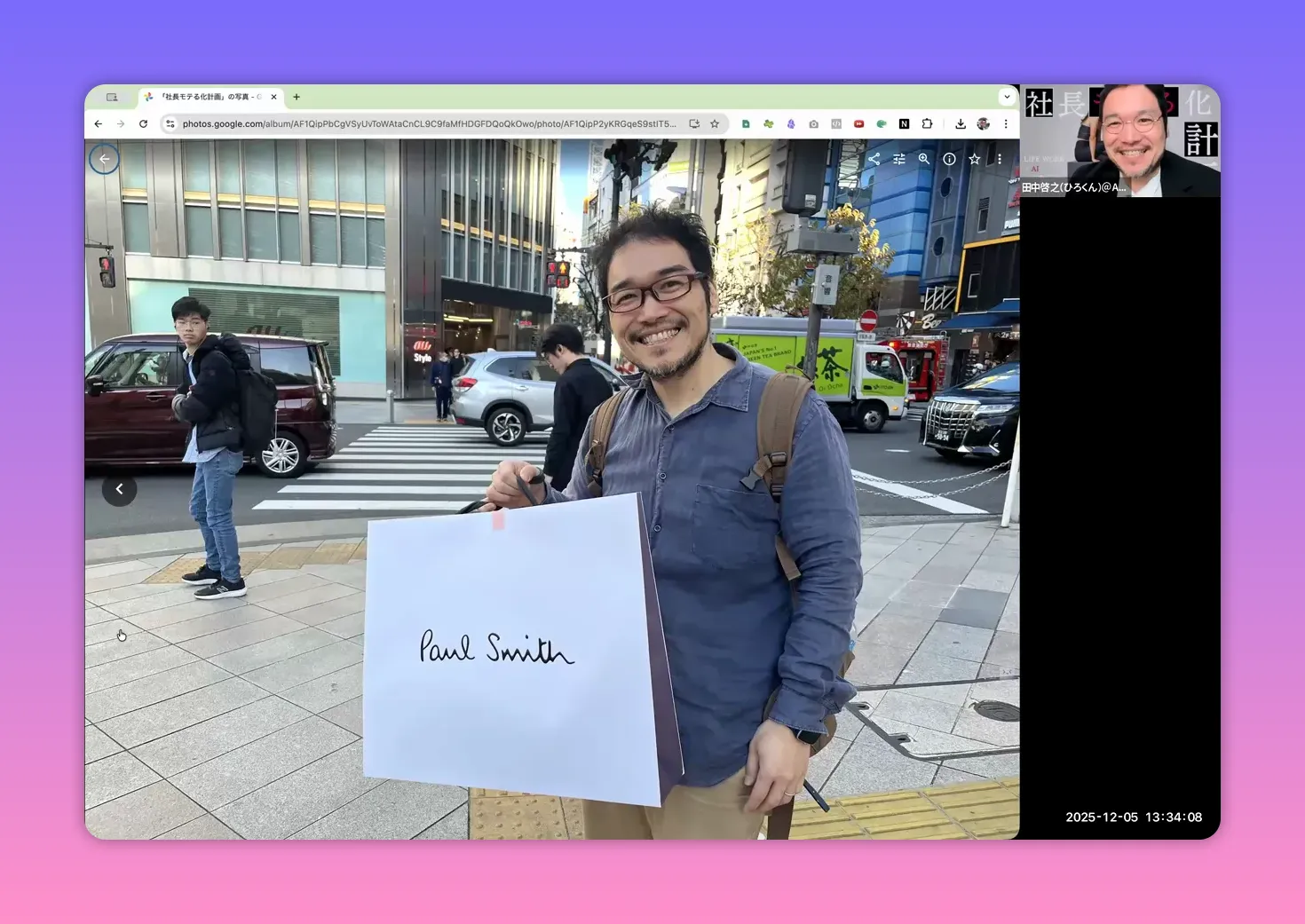Image resolution: width=1305 pixels, height=924 pixels.
Task: Click the camera extension icon
Action: pos(813,123)
